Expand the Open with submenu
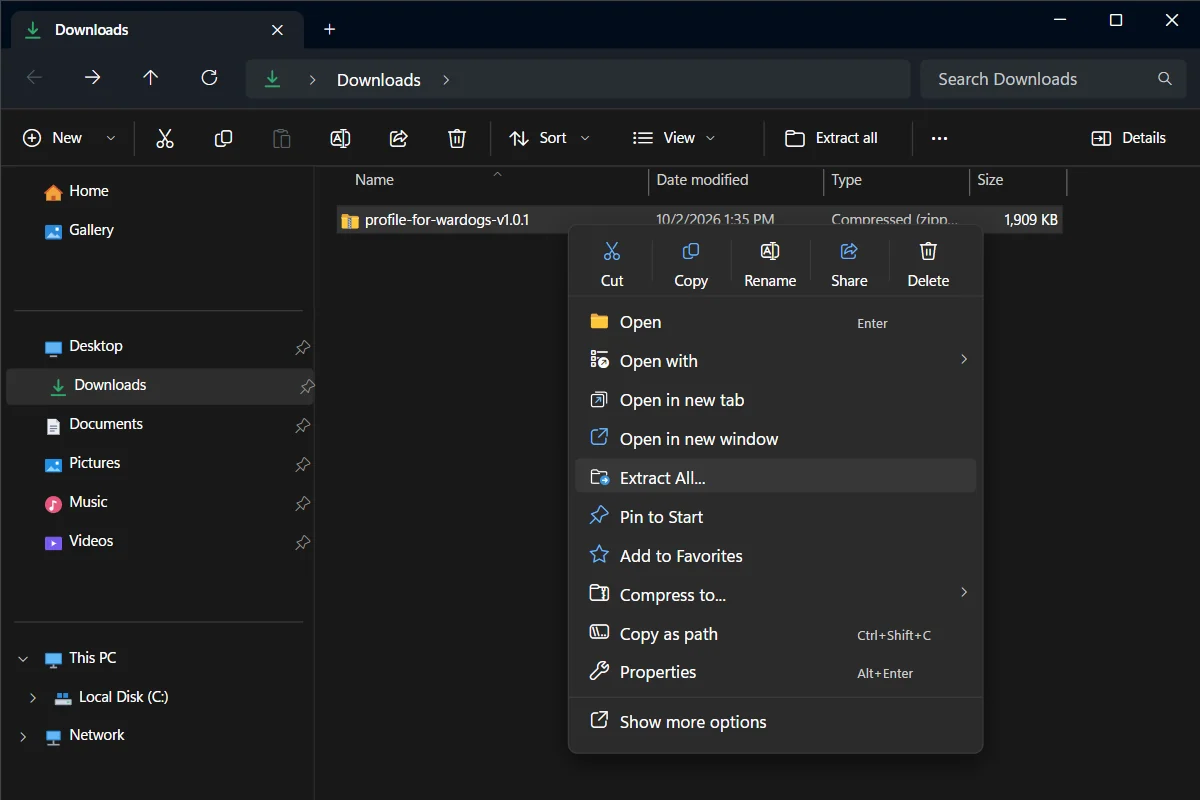This screenshot has height=800, width=1200. pos(964,359)
